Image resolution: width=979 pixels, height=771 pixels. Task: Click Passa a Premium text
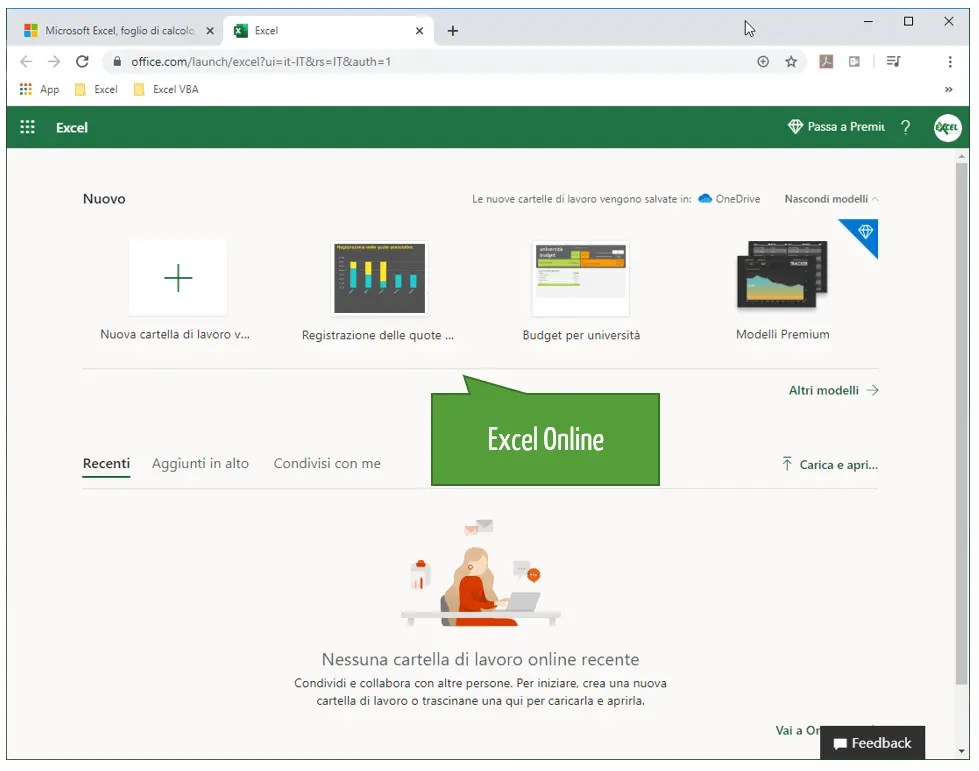coord(846,127)
